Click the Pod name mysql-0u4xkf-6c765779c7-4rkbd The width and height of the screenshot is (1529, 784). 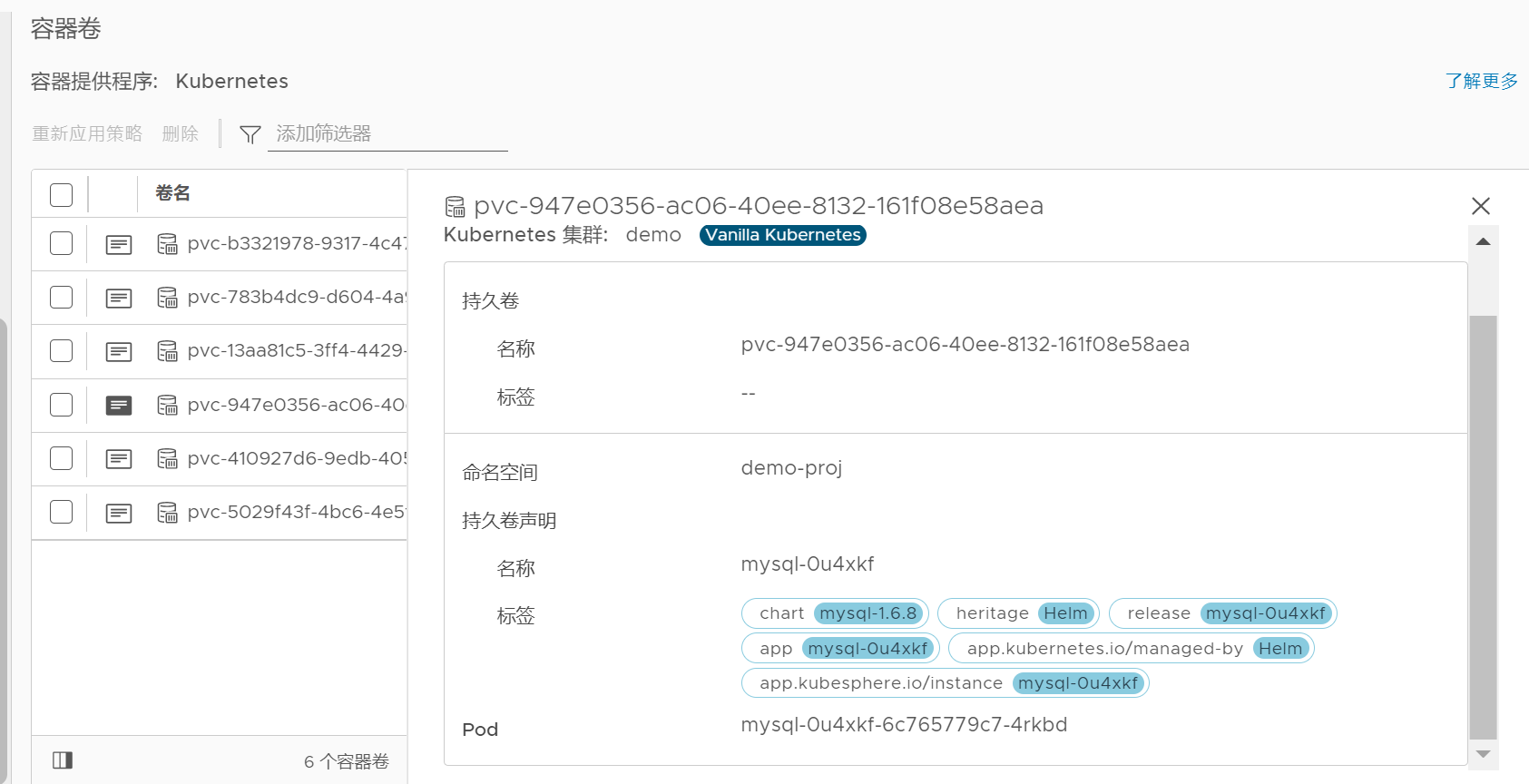(x=904, y=725)
